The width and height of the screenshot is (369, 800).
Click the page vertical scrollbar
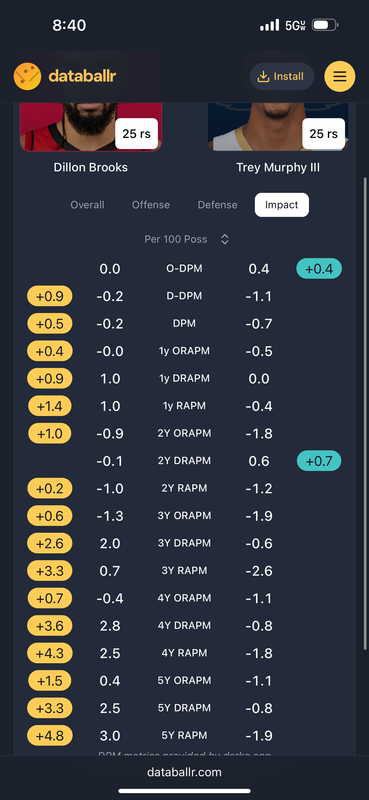pos(364,413)
